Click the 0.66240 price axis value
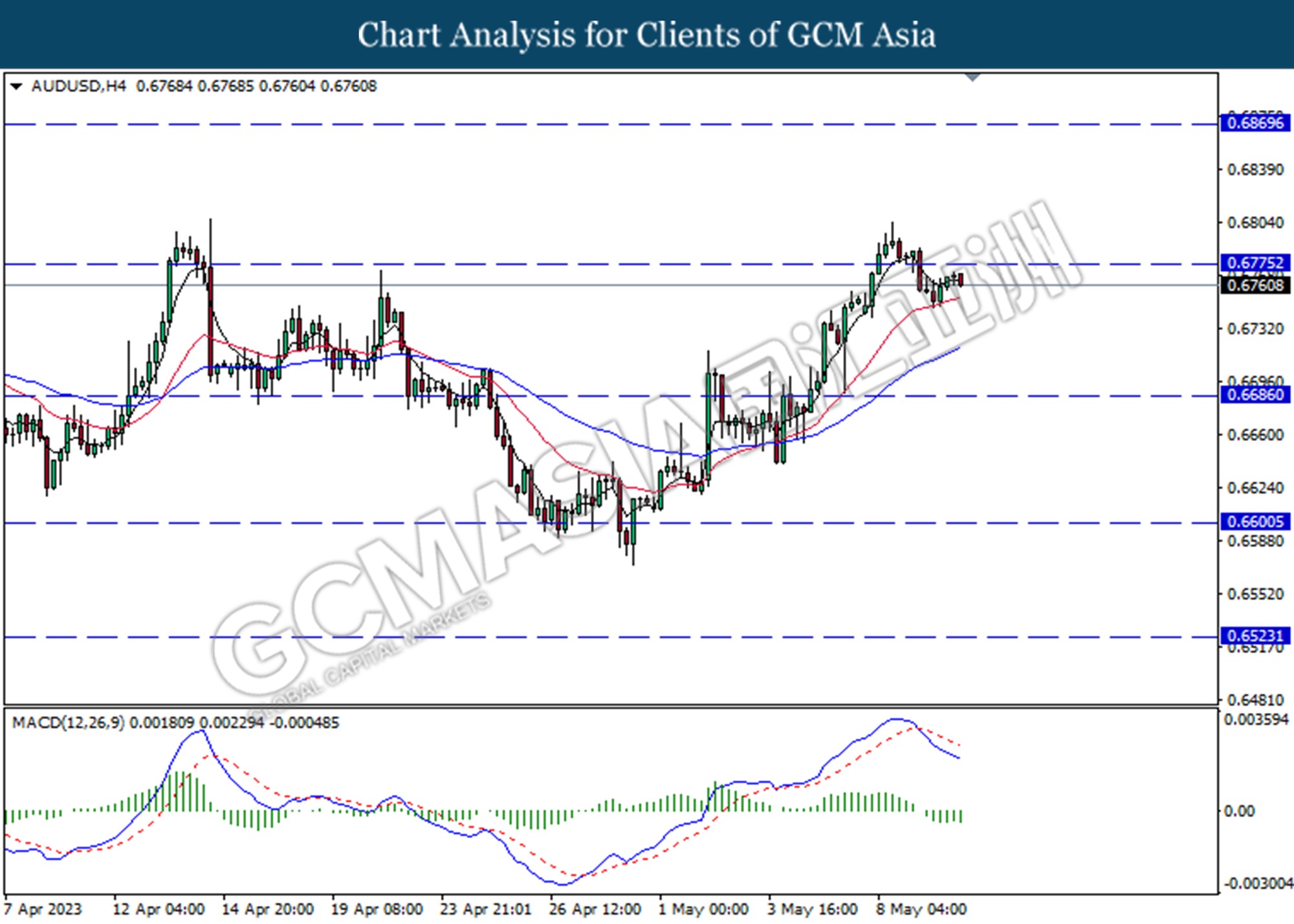 pyautogui.click(x=1255, y=488)
